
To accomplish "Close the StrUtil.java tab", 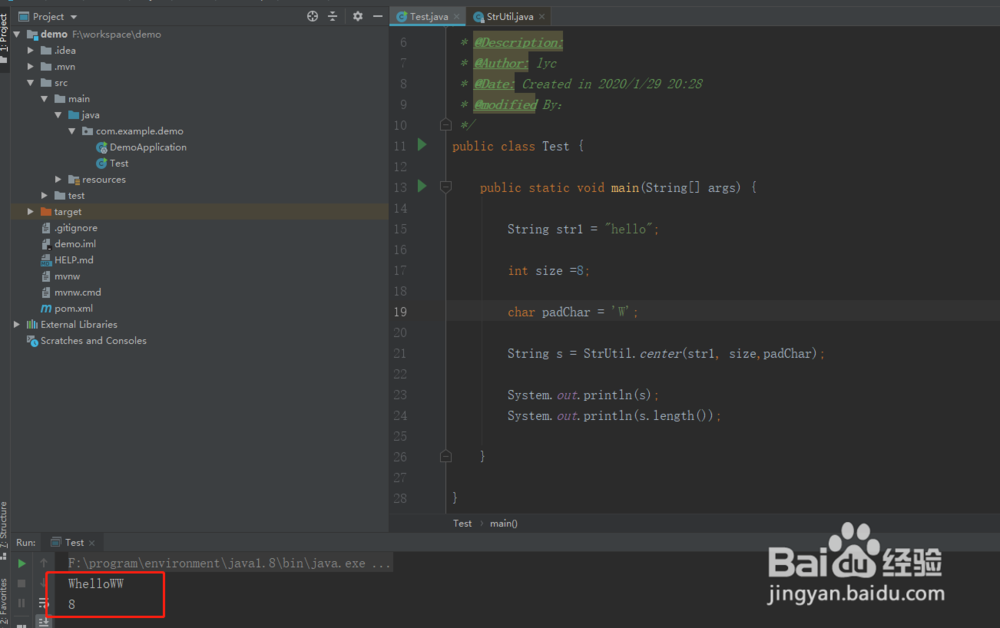I will coord(542,17).
